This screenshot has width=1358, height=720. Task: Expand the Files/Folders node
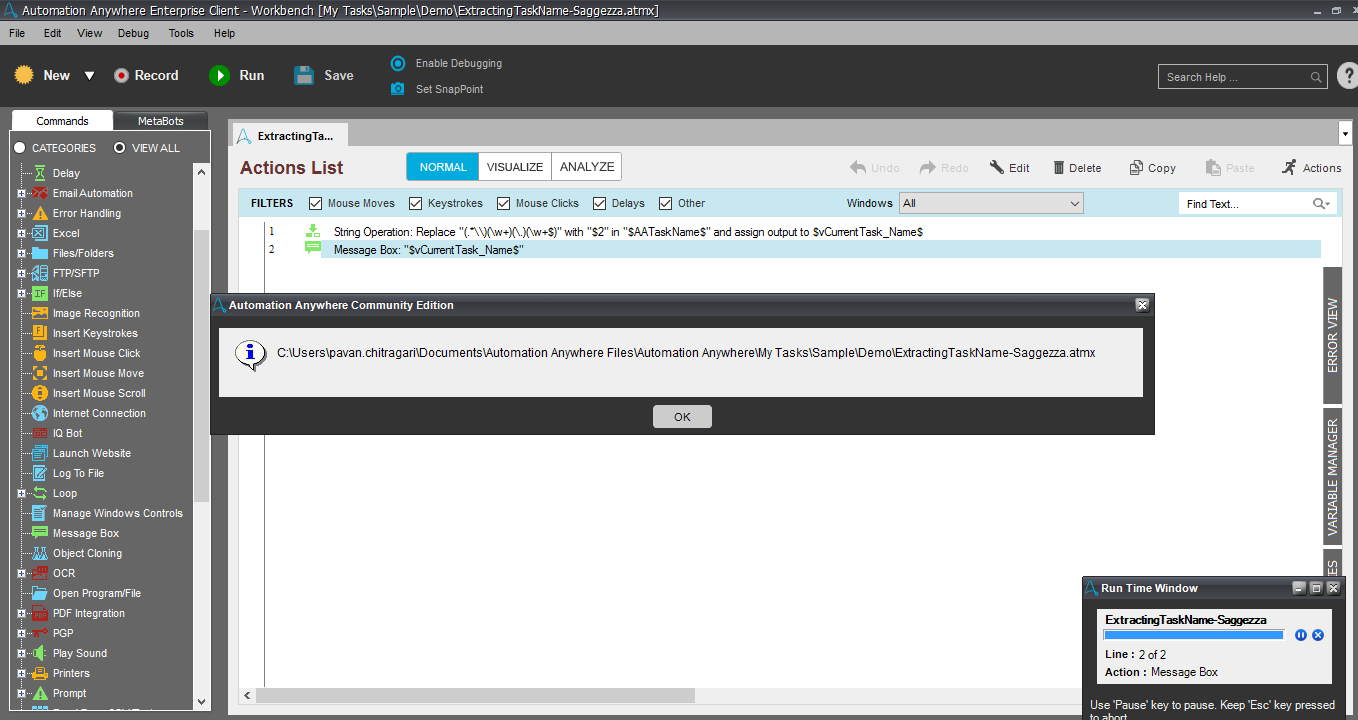(21, 253)
